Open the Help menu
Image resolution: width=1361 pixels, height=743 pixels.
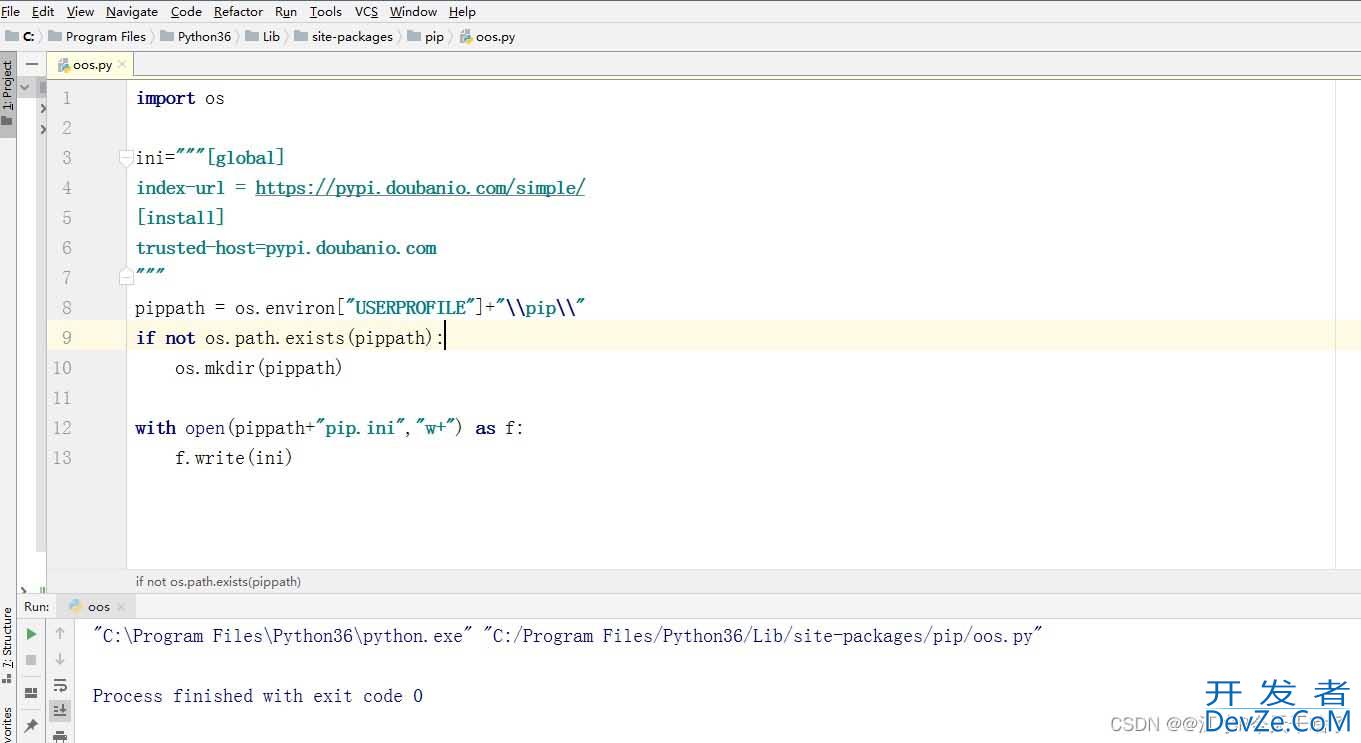pyautogui.click(x=462, y=12)
